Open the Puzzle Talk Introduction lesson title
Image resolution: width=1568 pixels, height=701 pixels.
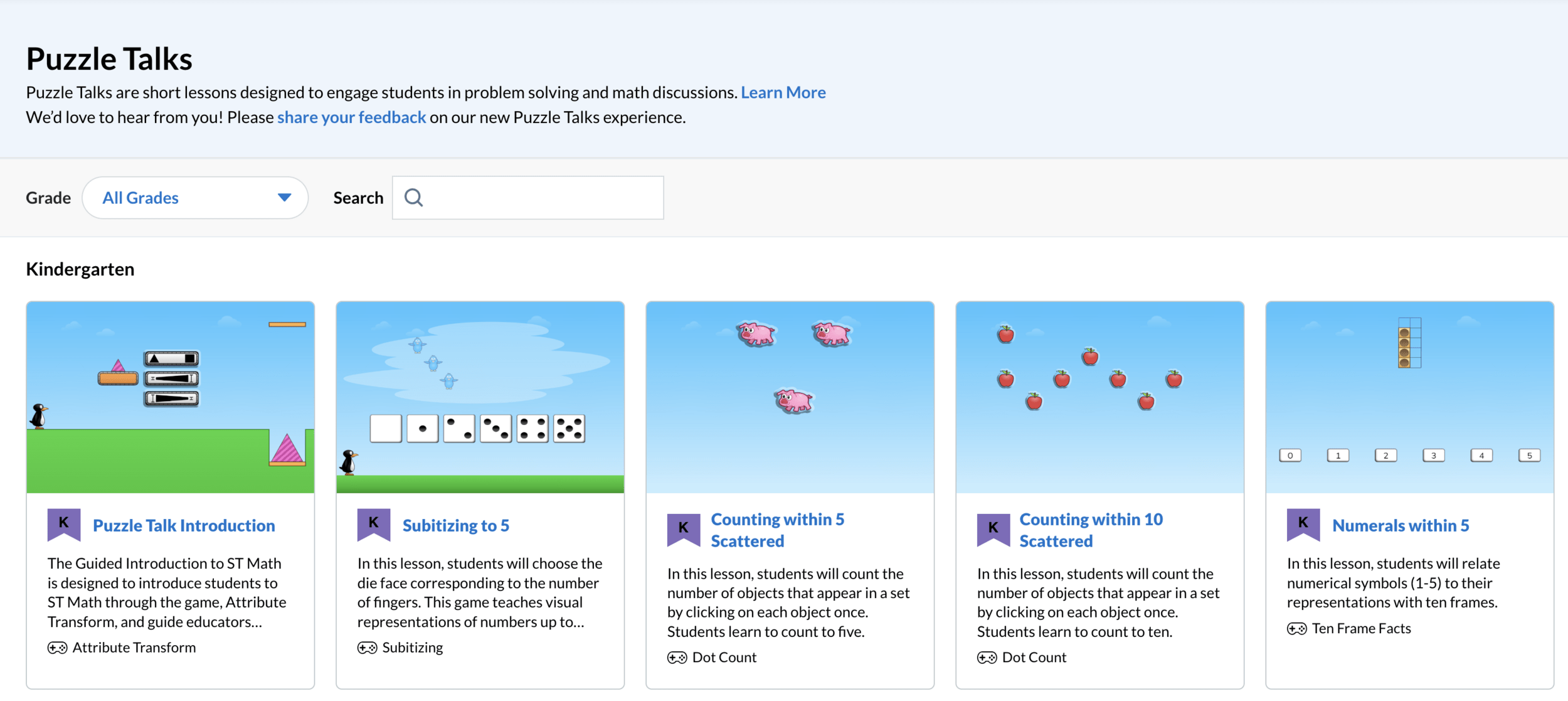[184, 526]
